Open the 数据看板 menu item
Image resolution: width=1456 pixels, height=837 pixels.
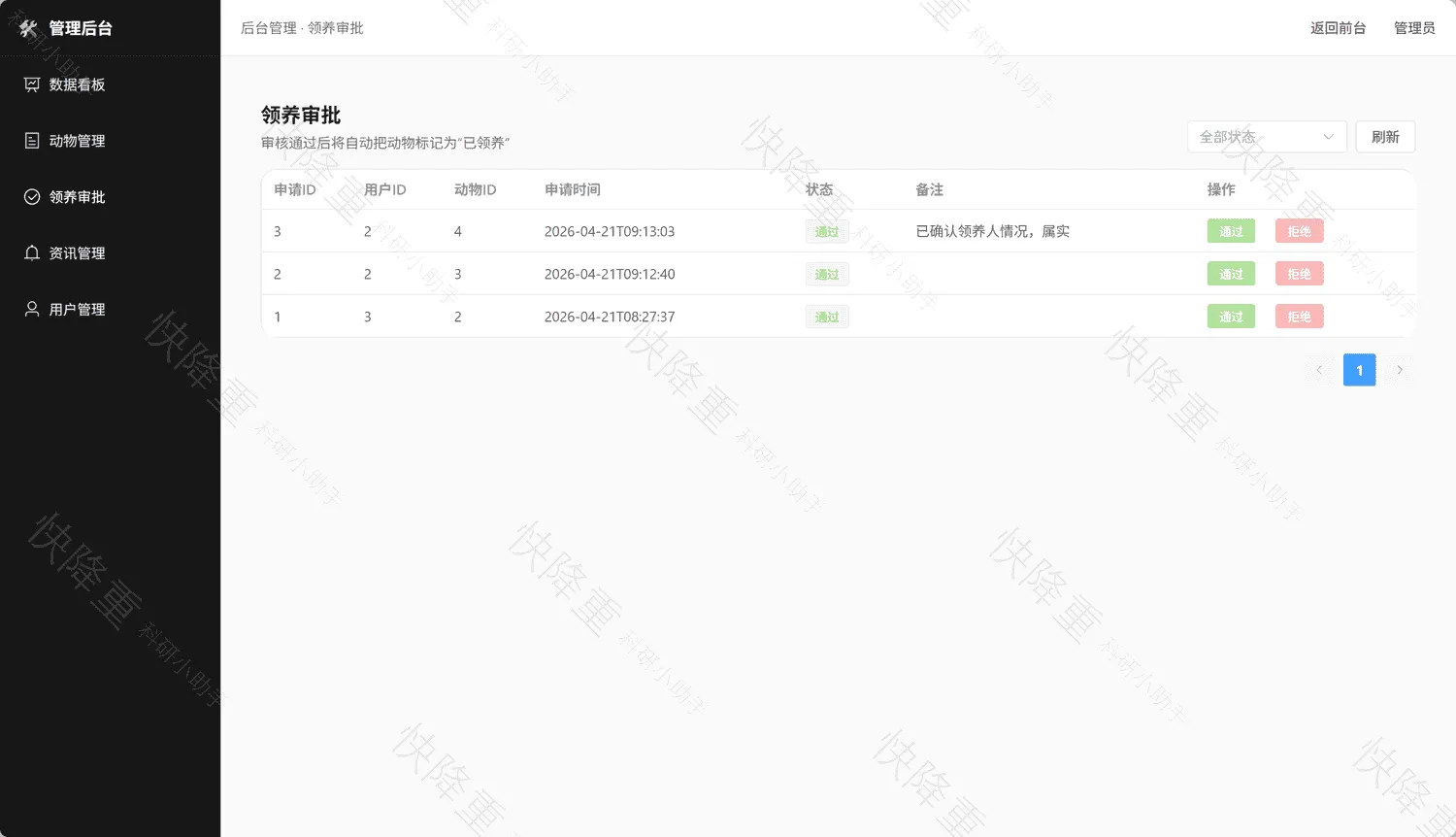tap(110, 84)
